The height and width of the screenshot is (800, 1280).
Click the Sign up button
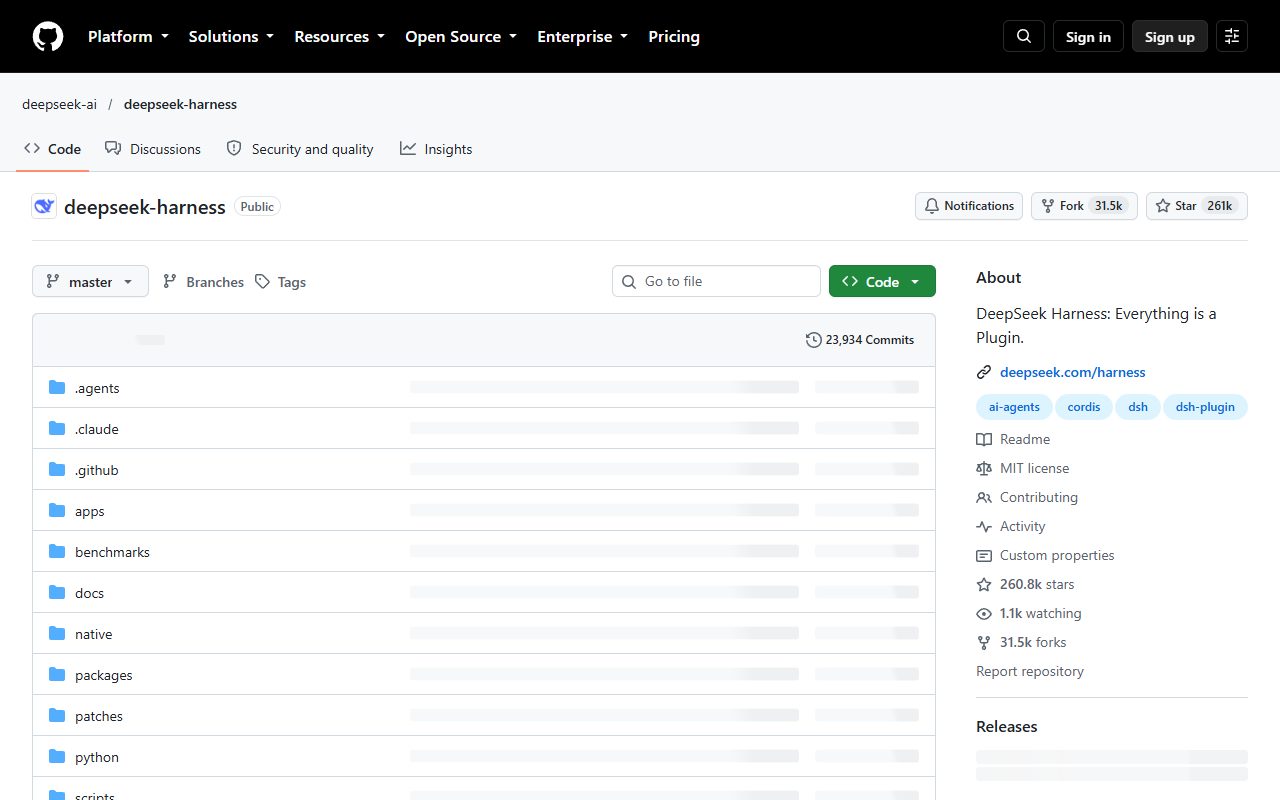point(1170,37)
